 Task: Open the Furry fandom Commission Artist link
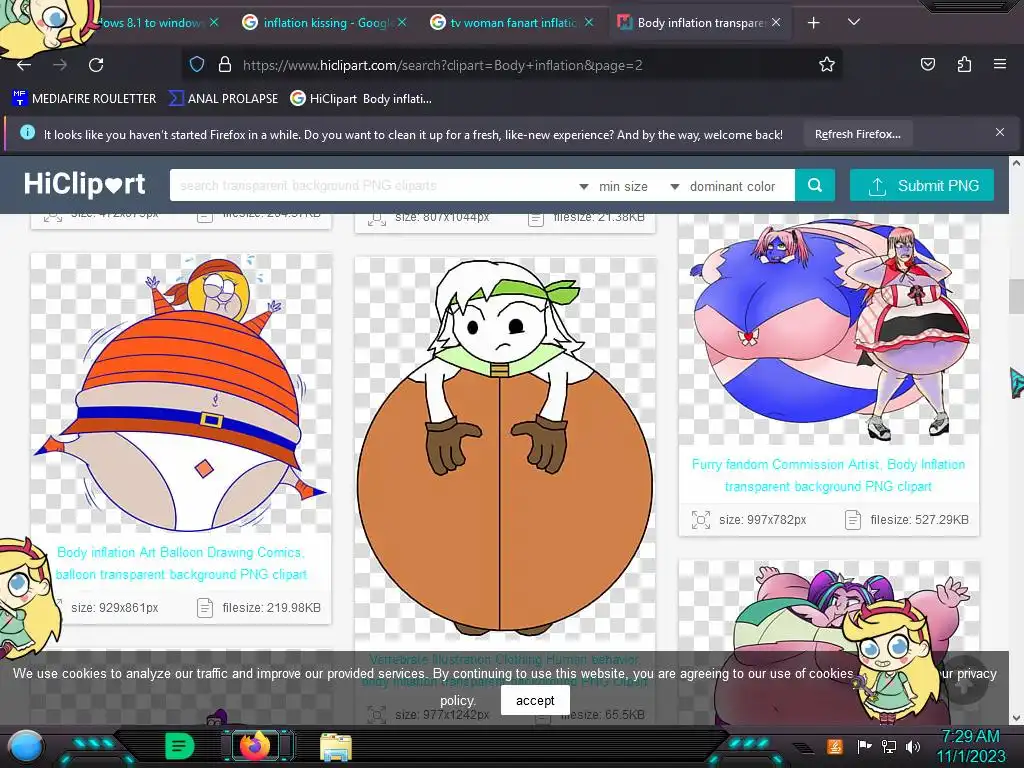[x=828, y=475]
